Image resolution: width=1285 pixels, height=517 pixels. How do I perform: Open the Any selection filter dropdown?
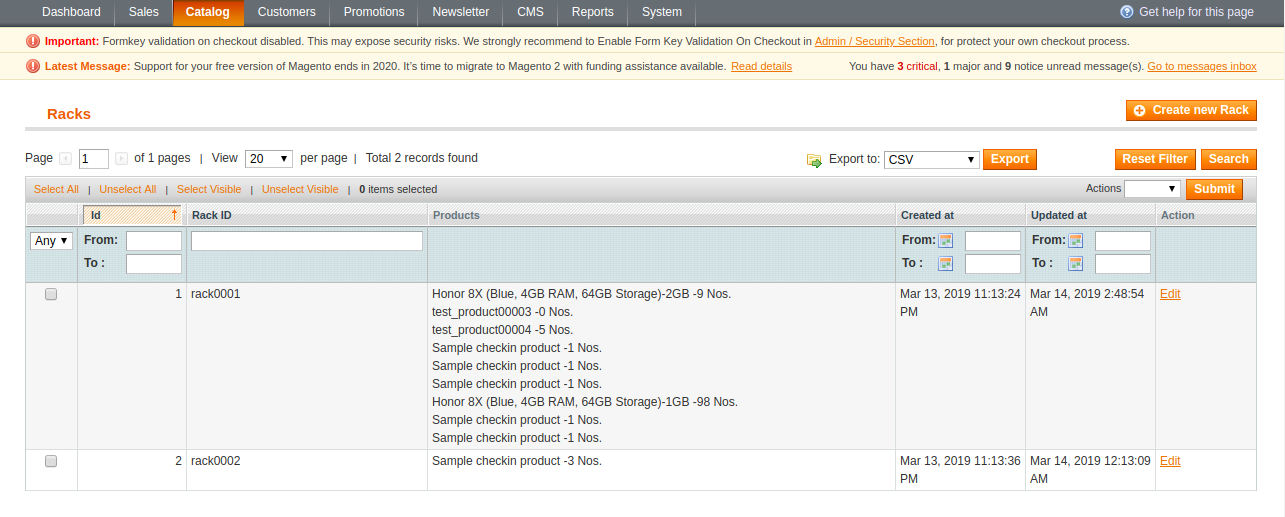(51, 241)
